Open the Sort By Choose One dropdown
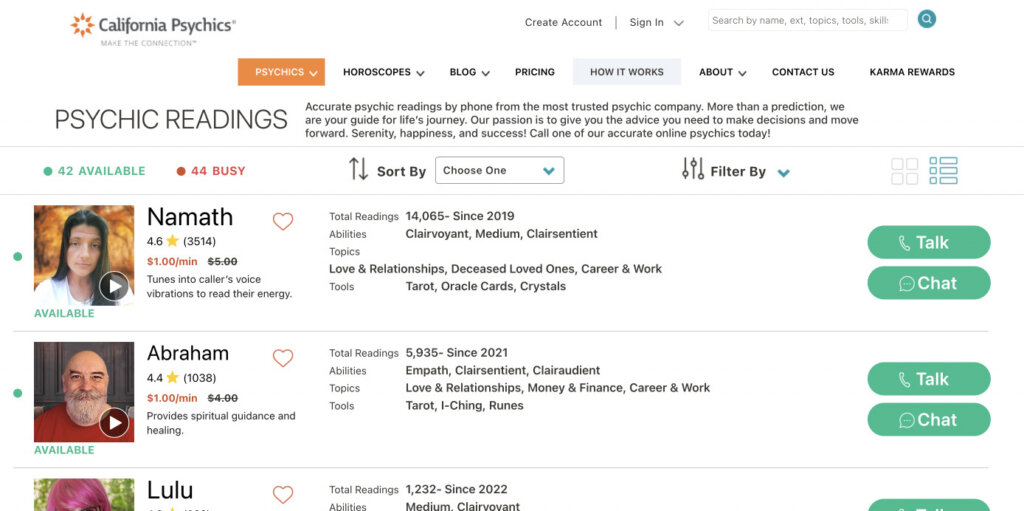This screenshot has width=1024, height=511. (500, 170)
